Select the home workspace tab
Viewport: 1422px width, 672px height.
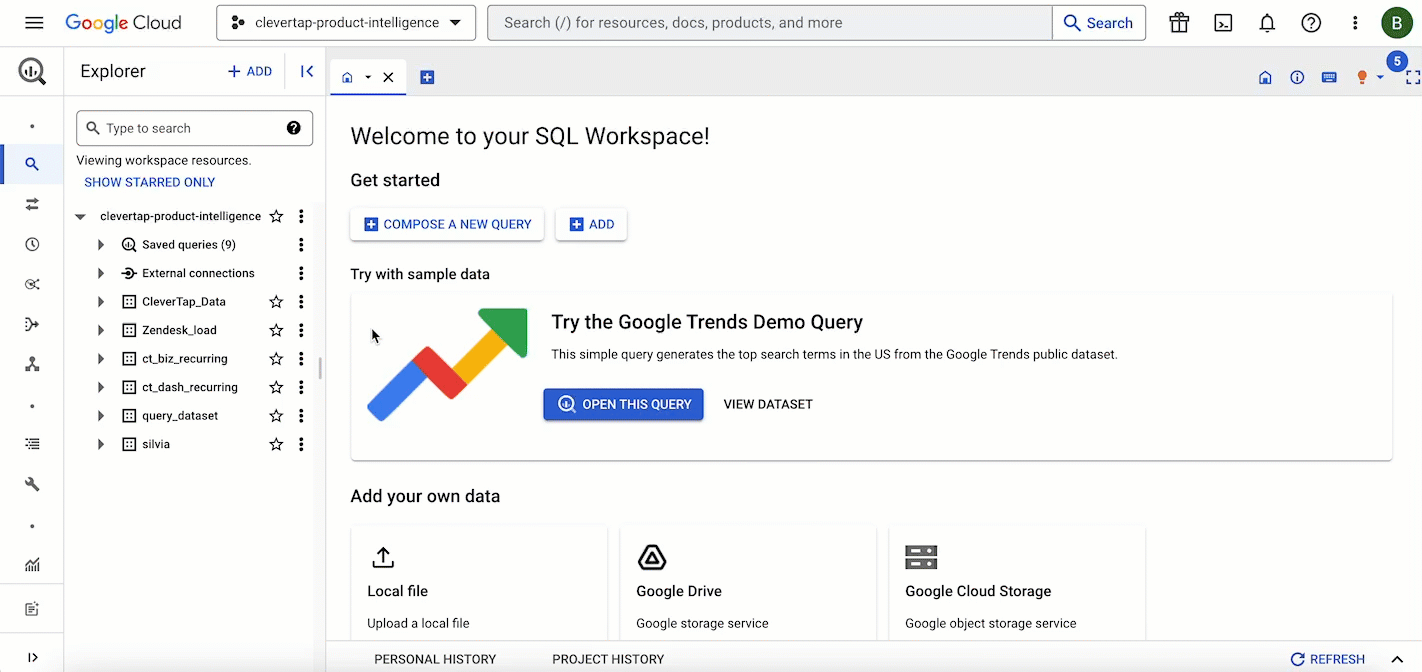(x=347, y=77)
